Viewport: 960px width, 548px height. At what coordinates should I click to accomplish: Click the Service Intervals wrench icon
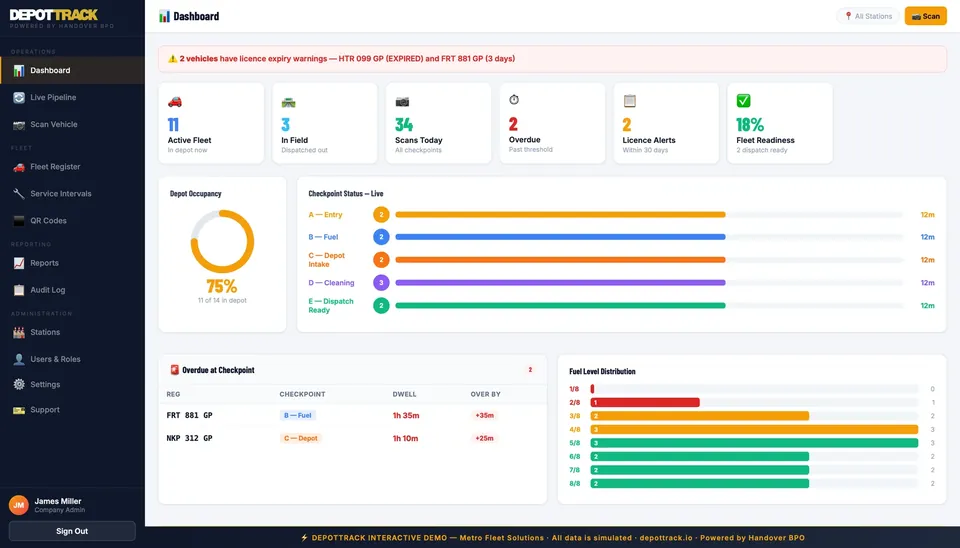pyautogui.click(x=19, y=193)
